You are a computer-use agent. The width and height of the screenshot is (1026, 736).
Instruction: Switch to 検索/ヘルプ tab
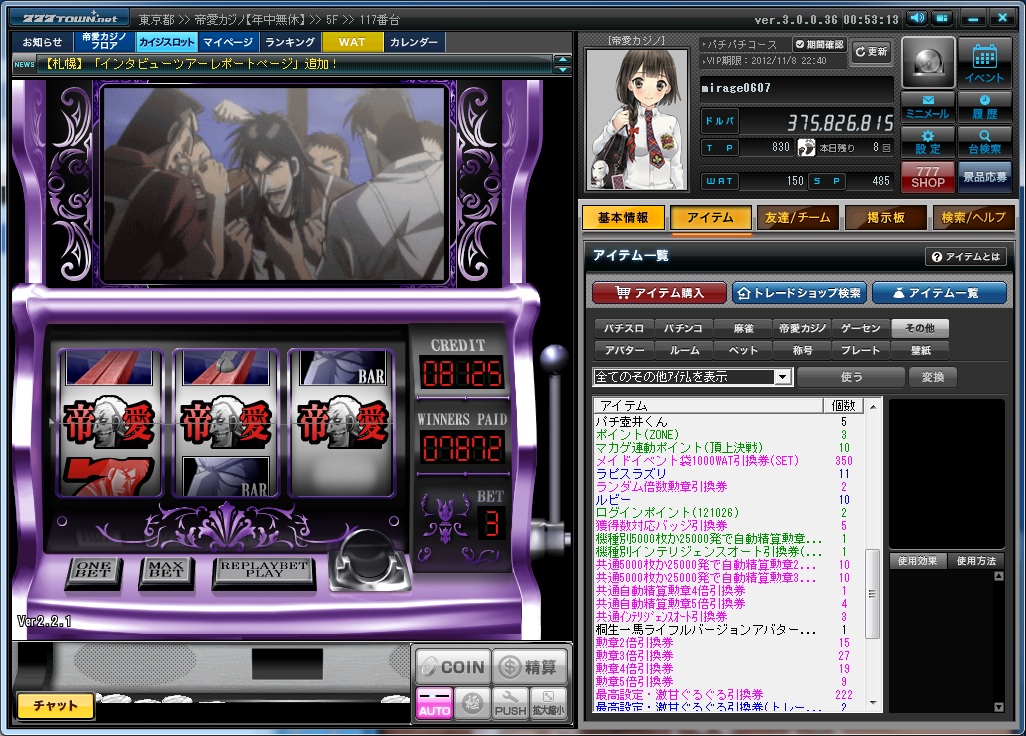tap(974, 218)
